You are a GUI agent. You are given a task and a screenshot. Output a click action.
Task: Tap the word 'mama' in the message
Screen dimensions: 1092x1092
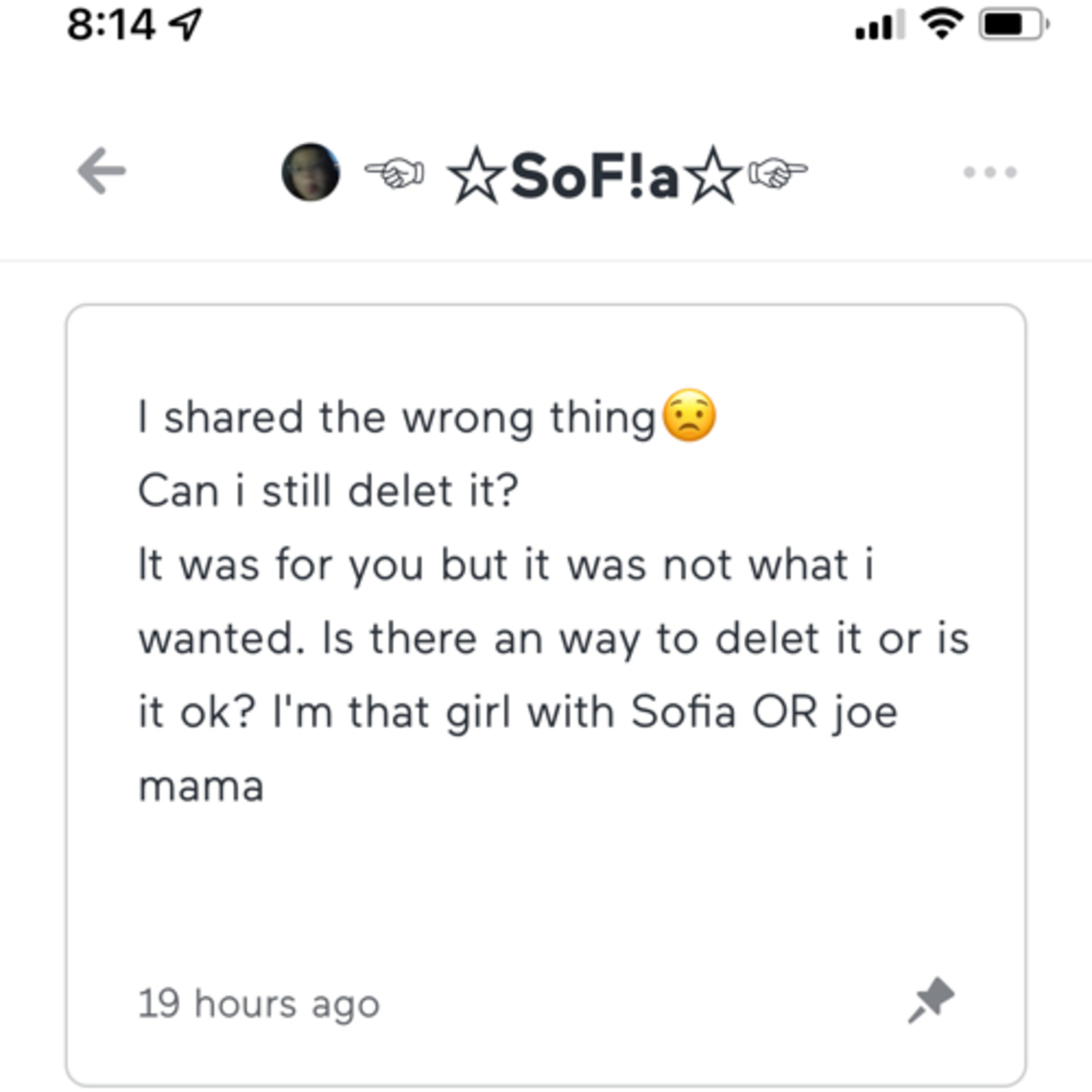[201, 786]
